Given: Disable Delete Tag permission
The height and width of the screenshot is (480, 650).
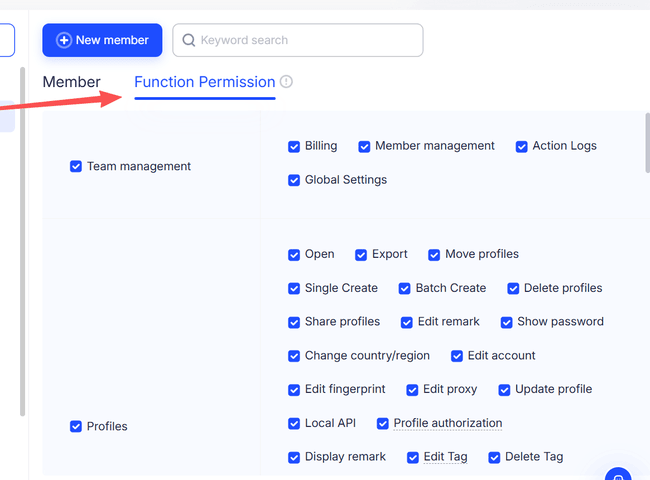Looking at the screenshot, I should pyautogui.click(x=494, y=458).
